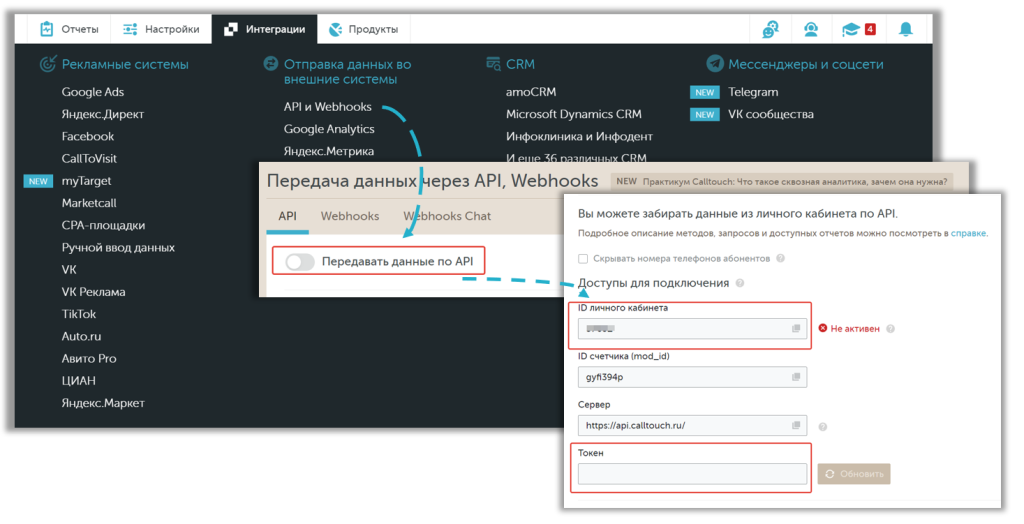Open the myTarget integration

point(86,181)
